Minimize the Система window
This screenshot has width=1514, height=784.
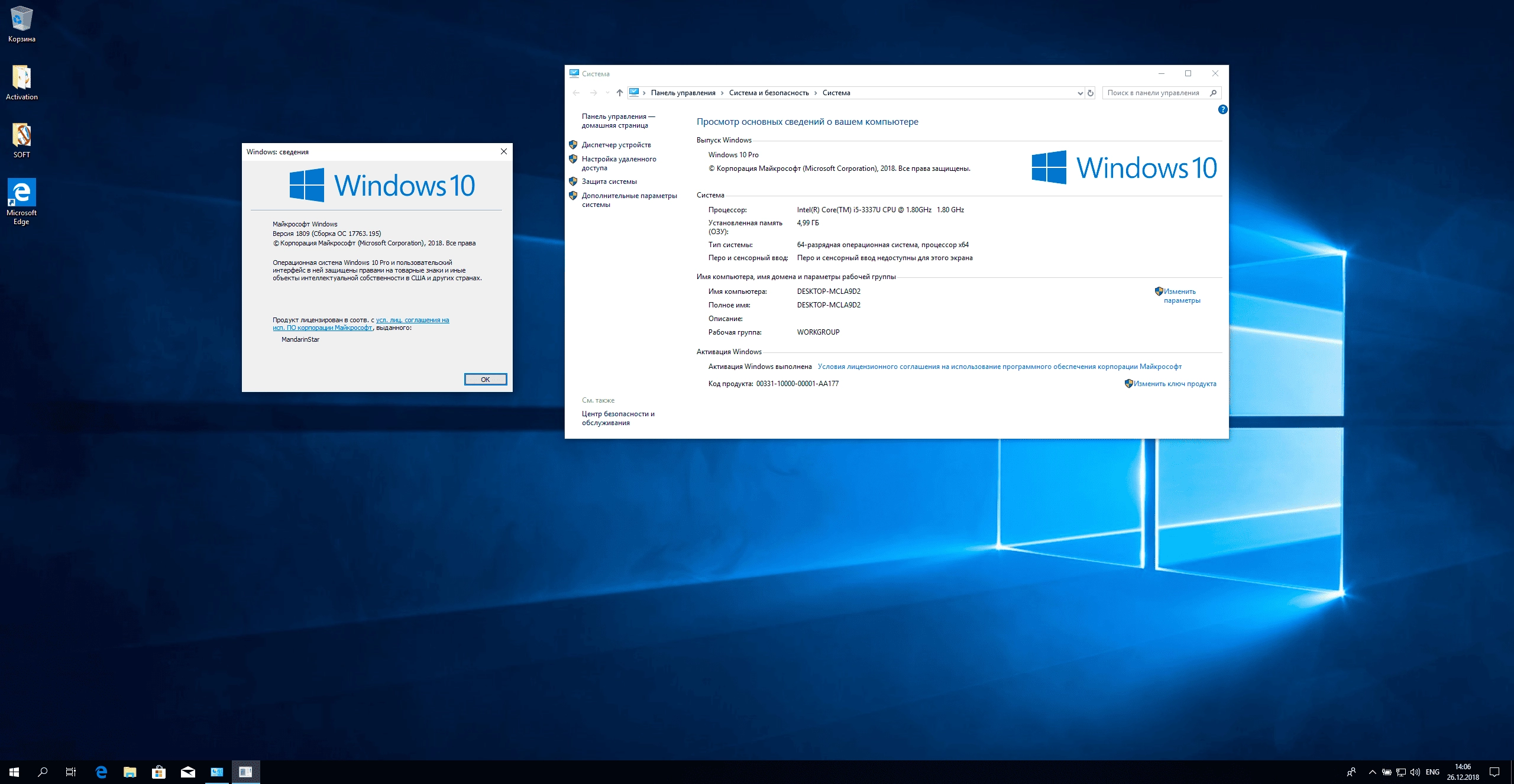[1161, 74]
